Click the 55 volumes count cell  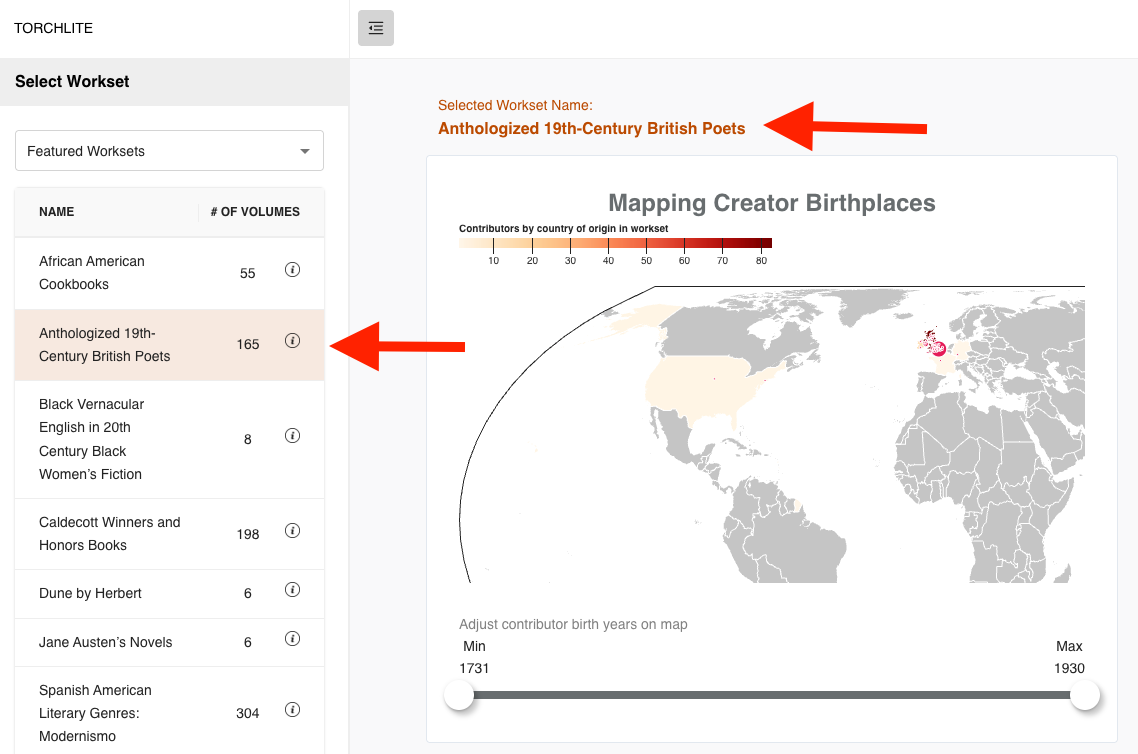coord(247,274)
